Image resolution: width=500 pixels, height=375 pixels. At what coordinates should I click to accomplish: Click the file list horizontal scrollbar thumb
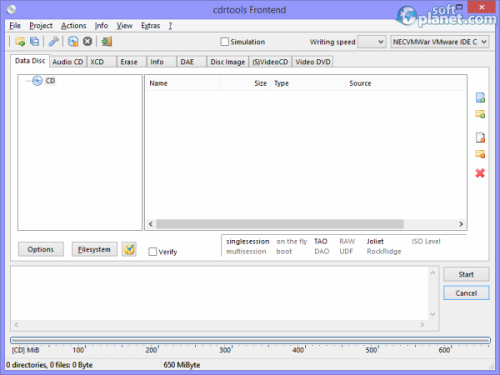280,224
